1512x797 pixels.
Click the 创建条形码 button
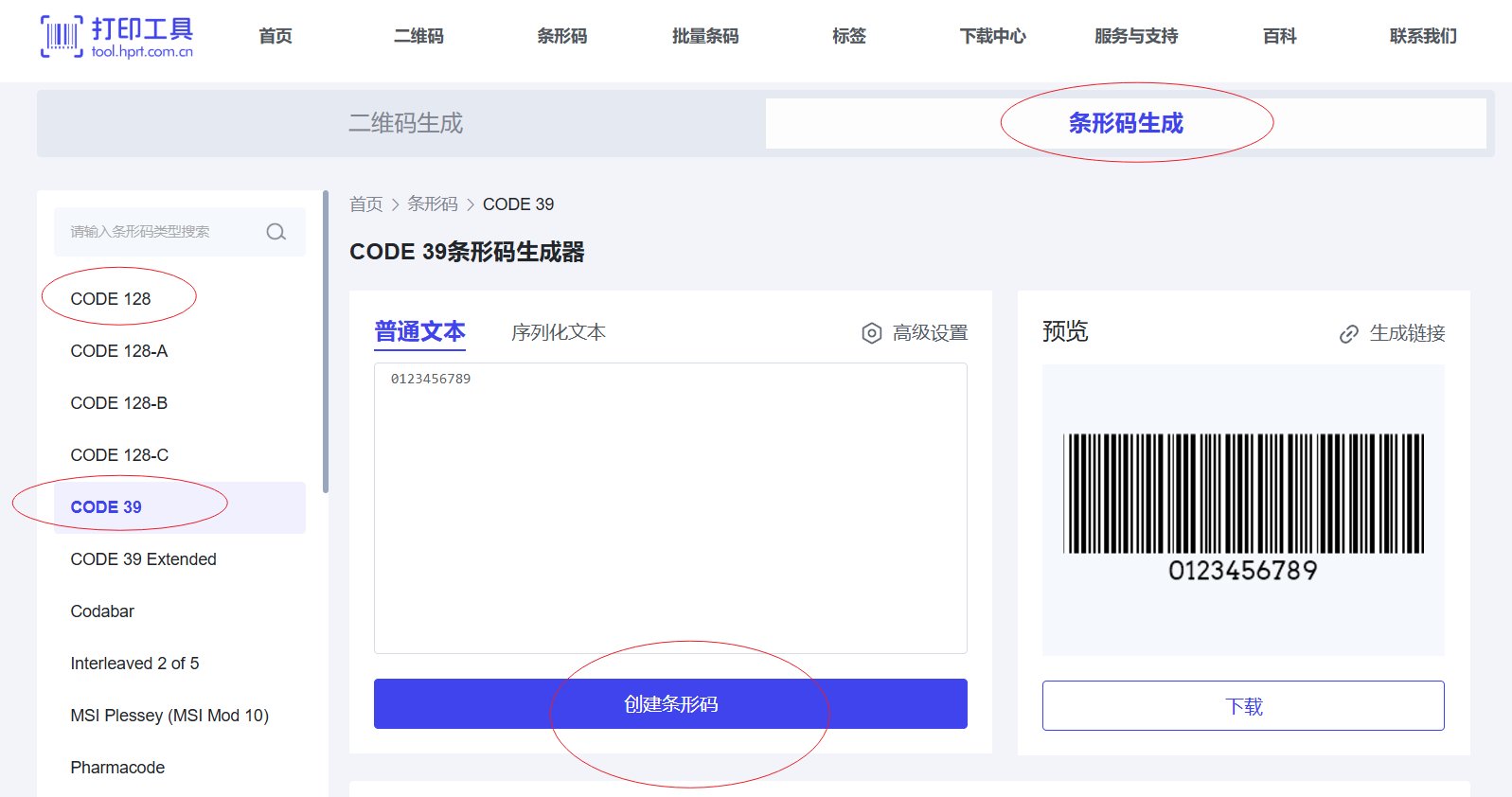pyautogui.click(x=670, y=704)
